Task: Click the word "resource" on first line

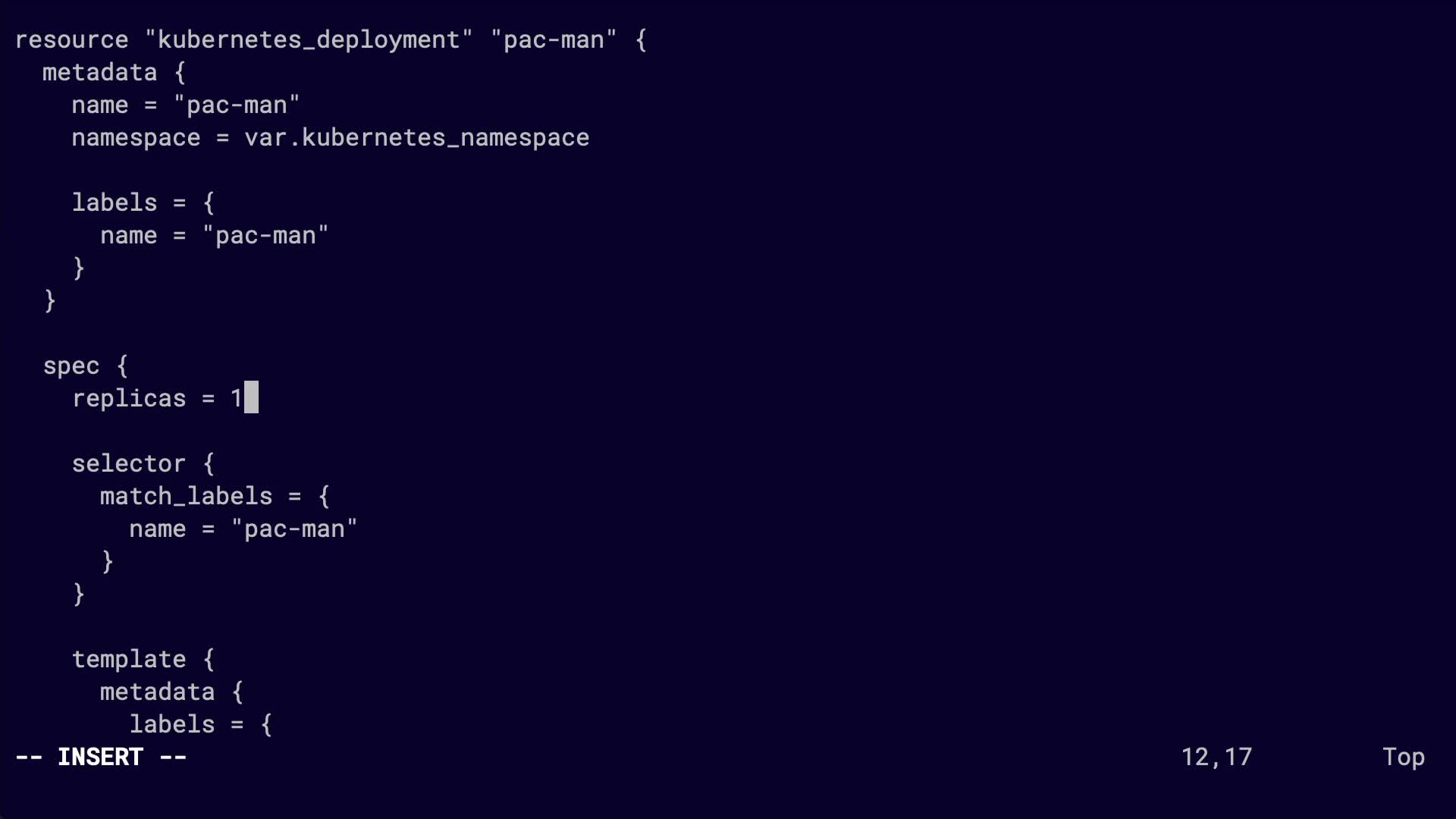Action: (x=72, y=39)
